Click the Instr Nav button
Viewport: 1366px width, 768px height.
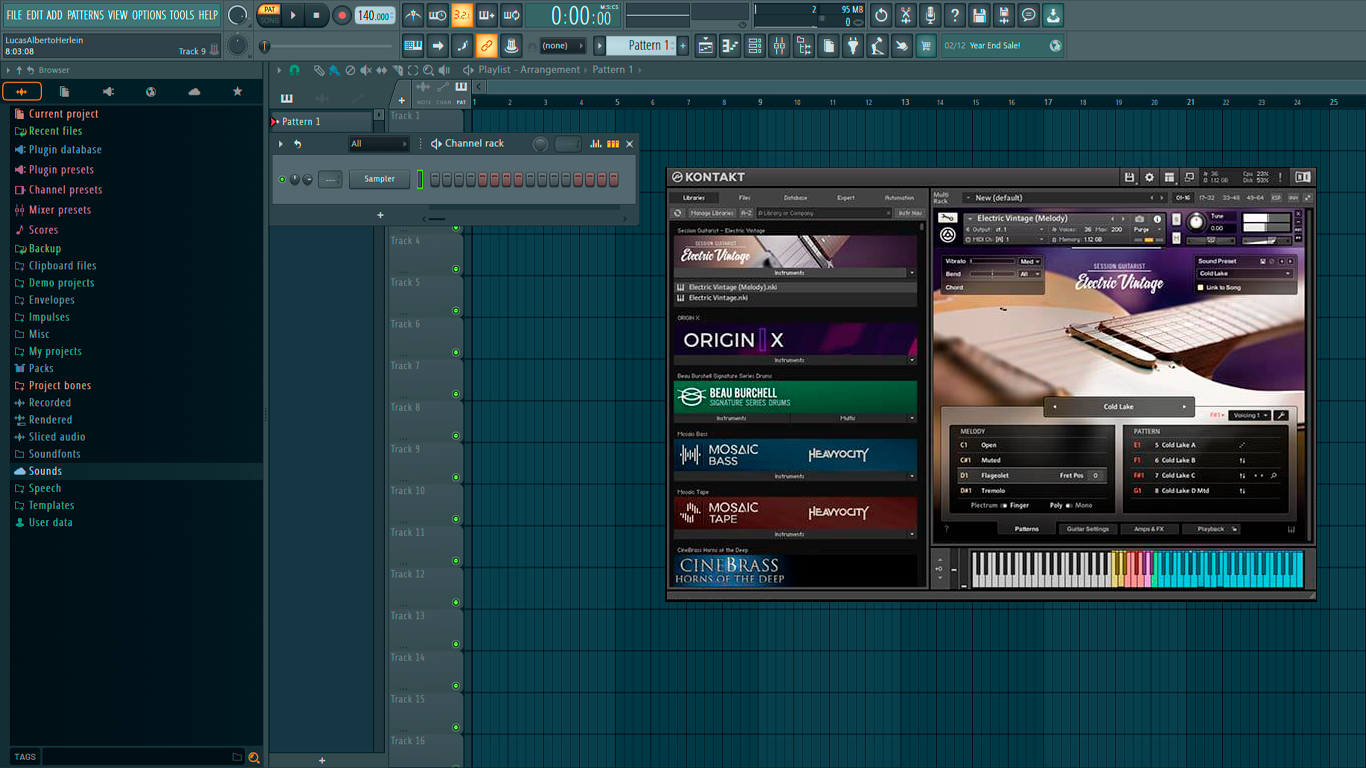click(x=909, y=213)
